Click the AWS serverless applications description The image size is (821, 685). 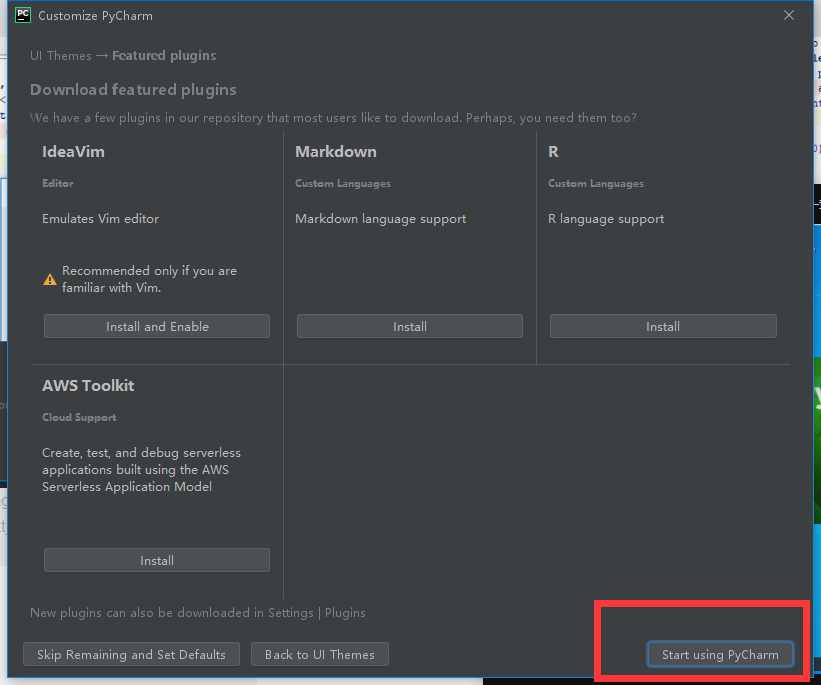click(141, 470)
